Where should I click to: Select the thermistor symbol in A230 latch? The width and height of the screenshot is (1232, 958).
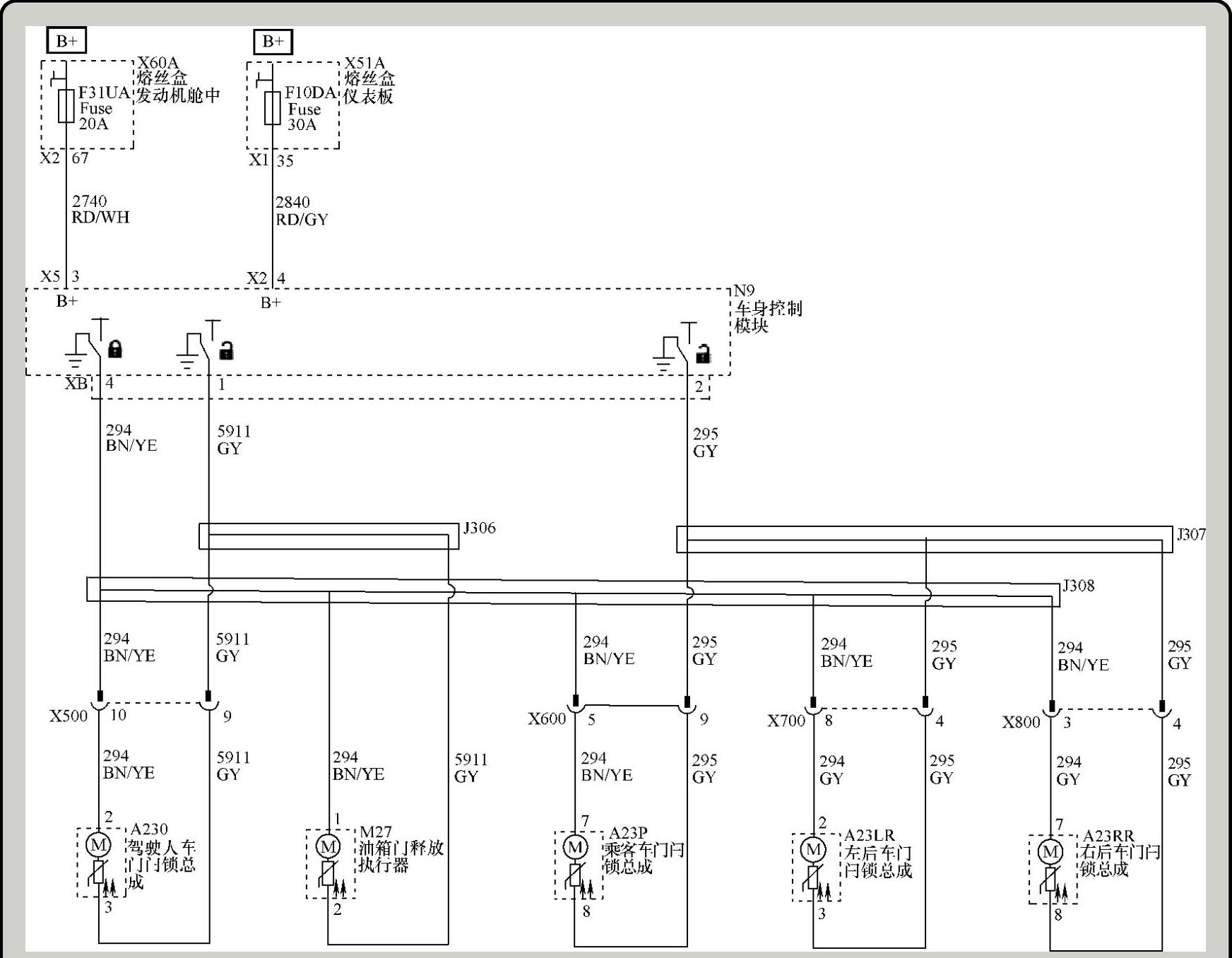click(98, 872)
